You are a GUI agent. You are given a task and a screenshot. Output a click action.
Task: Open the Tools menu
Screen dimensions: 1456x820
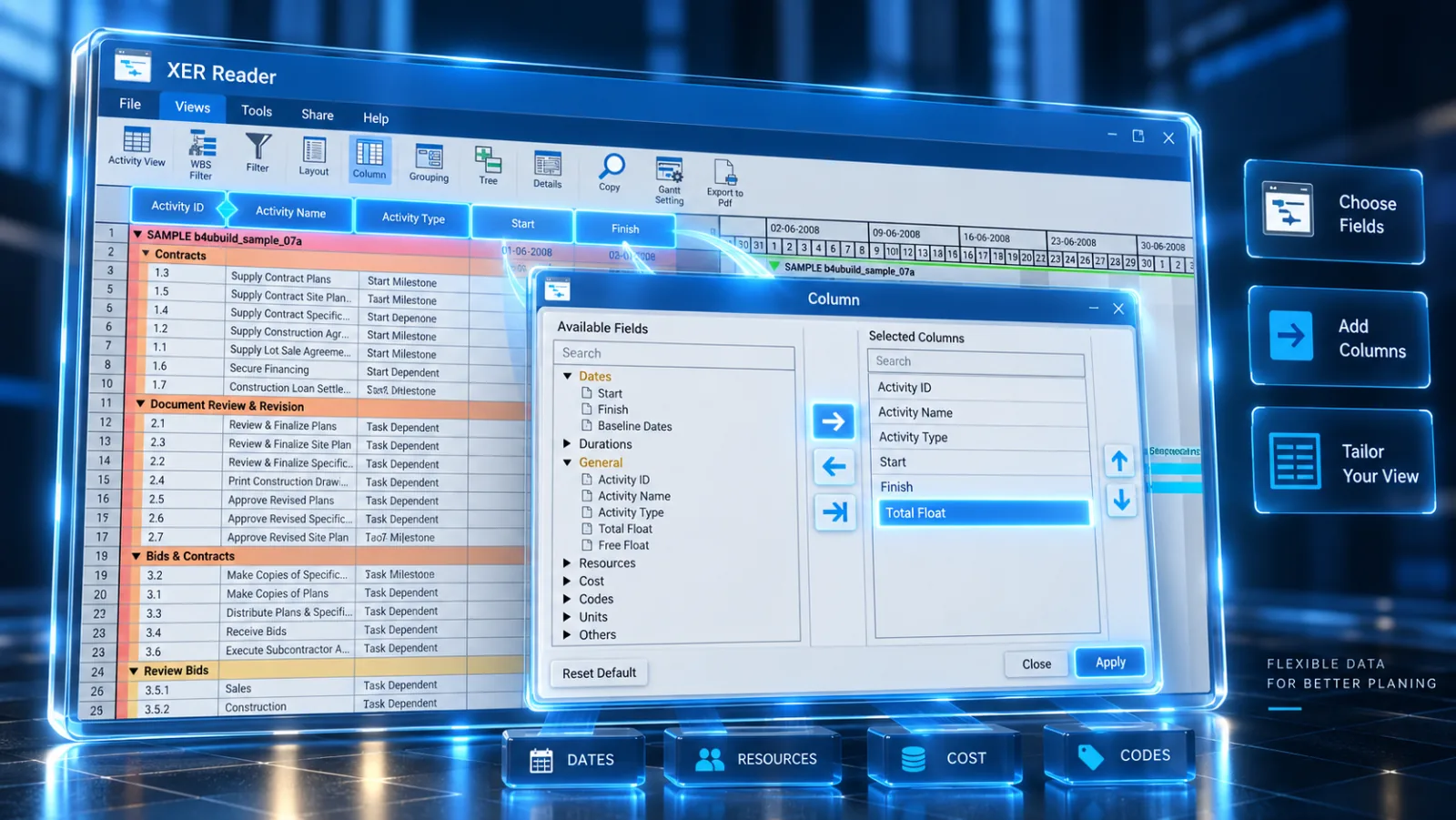(257, 111)
